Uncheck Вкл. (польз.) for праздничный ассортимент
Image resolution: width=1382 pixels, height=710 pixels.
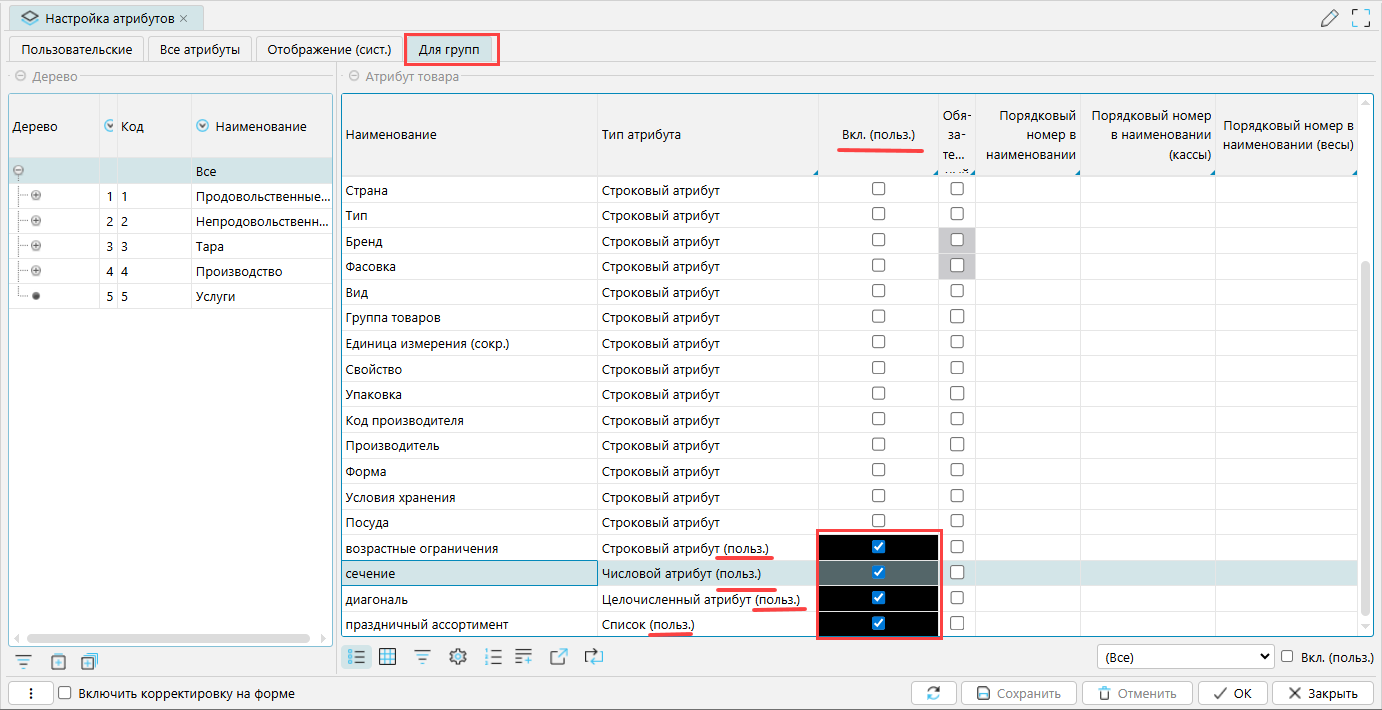878,623
